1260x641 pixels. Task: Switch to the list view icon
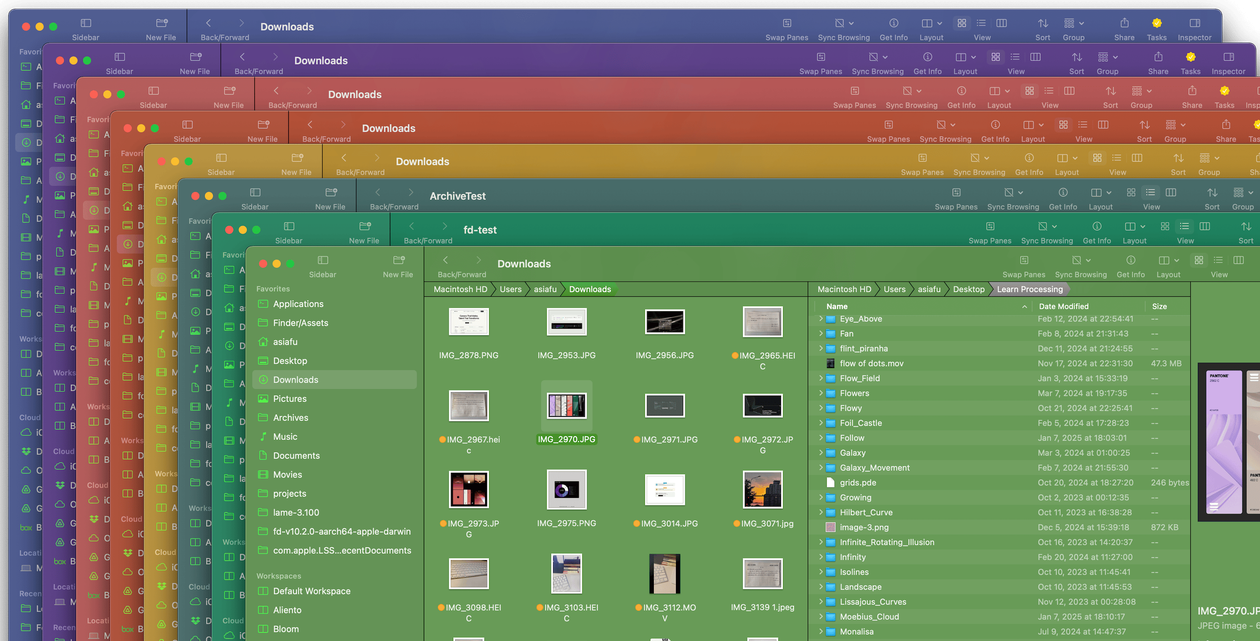click(1218, 260)
